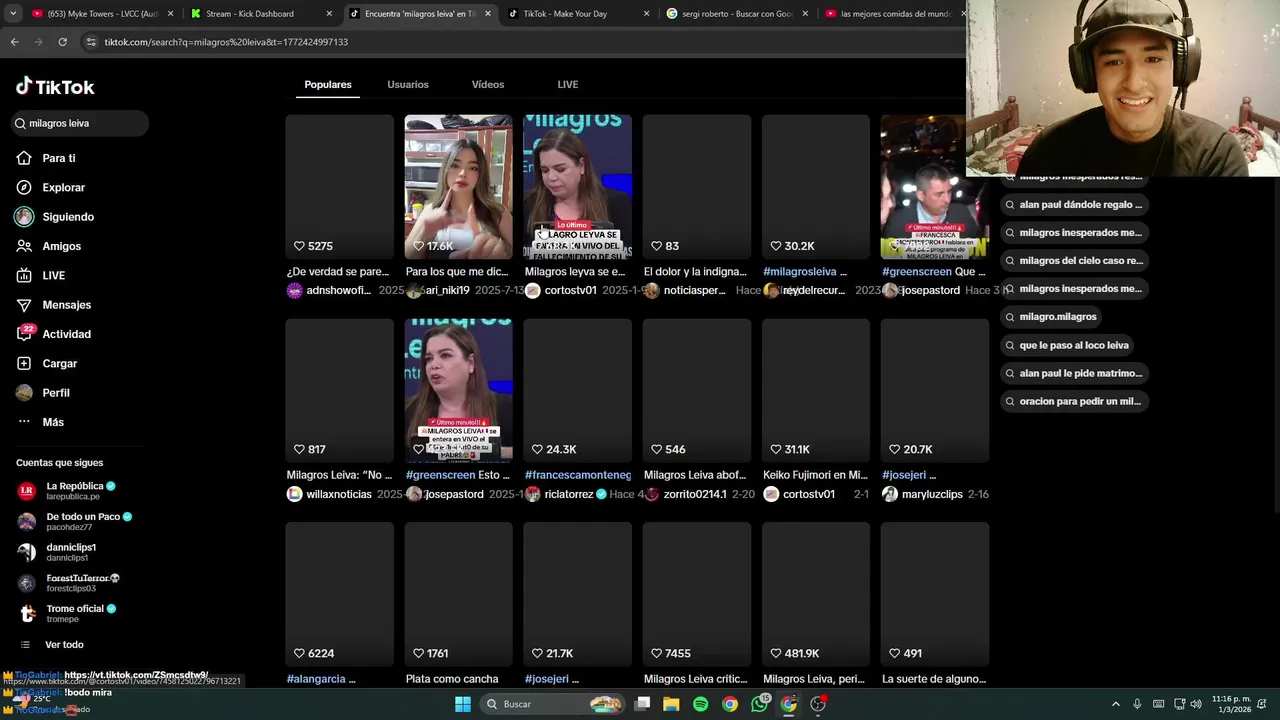Screen dimensions: 1280x720
Task: Open video thumbnail with 24.3K likes
Action: click(577, 390)
